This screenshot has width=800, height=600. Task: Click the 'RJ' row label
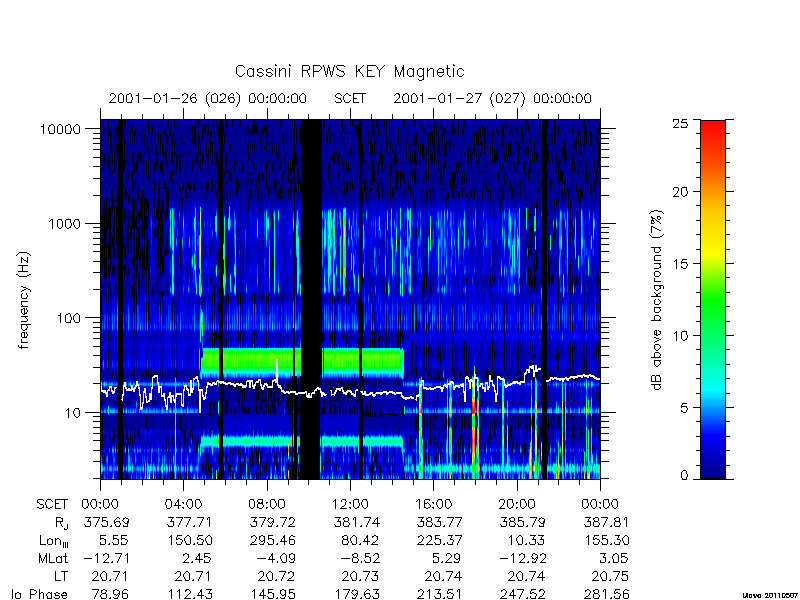[61, 523]
